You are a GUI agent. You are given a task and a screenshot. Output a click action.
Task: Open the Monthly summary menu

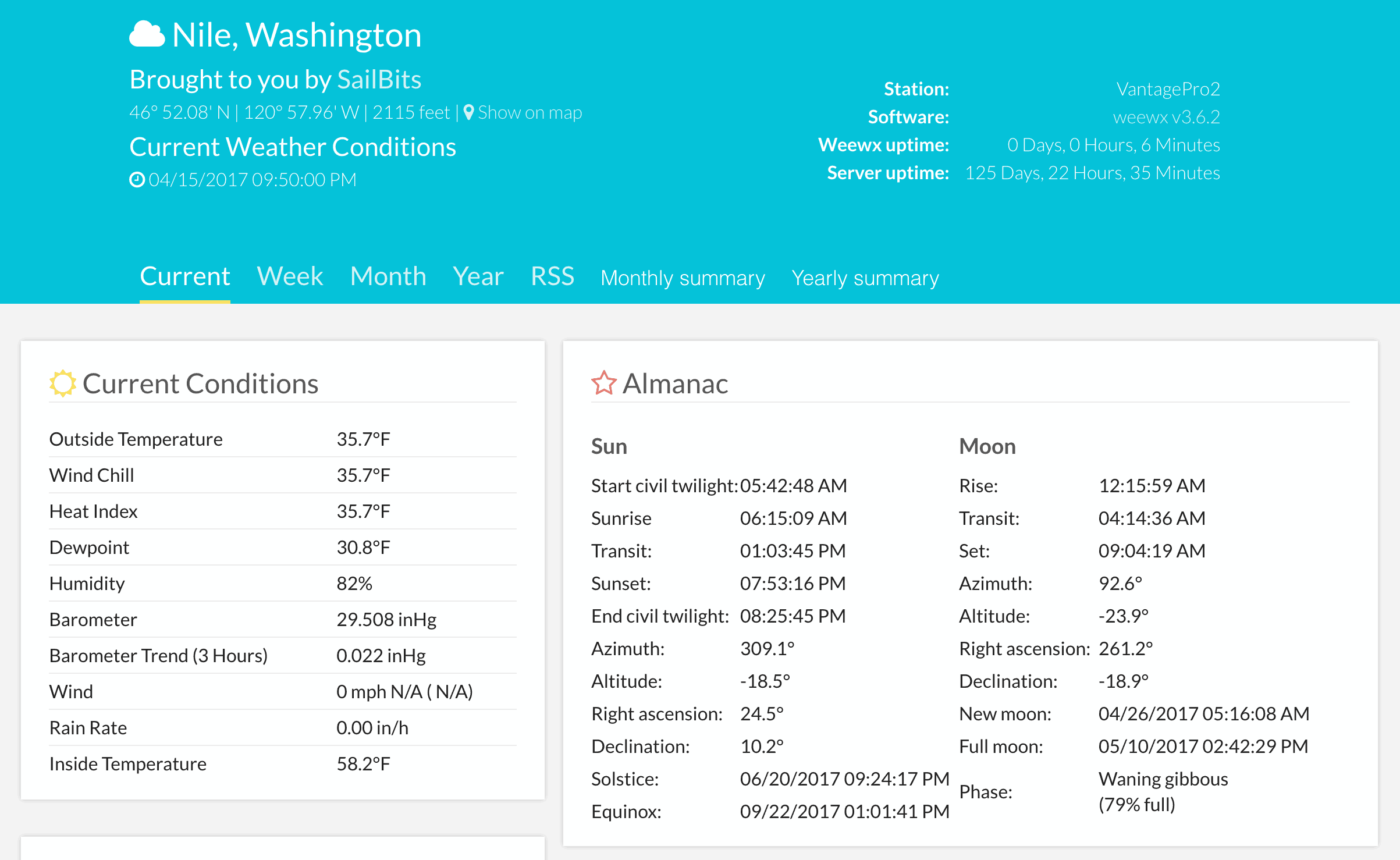point(683,278)
